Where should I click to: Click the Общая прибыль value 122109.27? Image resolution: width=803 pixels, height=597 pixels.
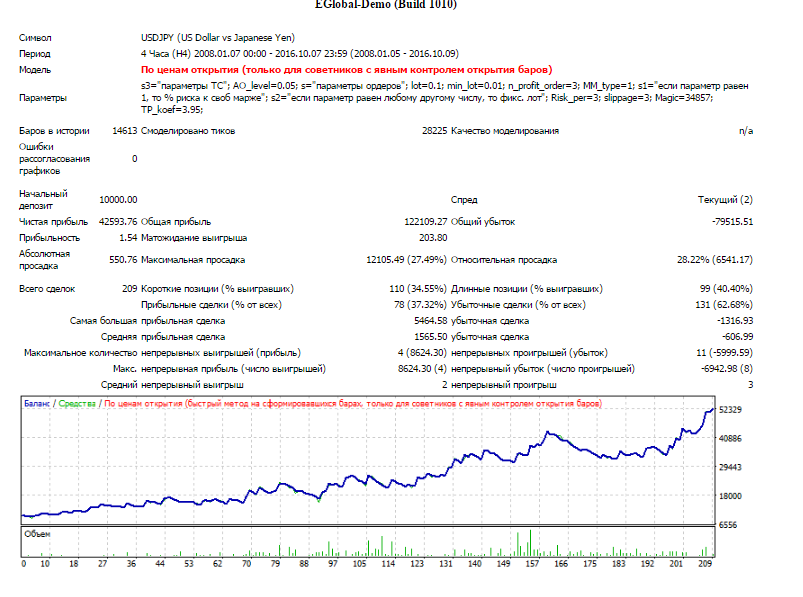pos(426,222)
